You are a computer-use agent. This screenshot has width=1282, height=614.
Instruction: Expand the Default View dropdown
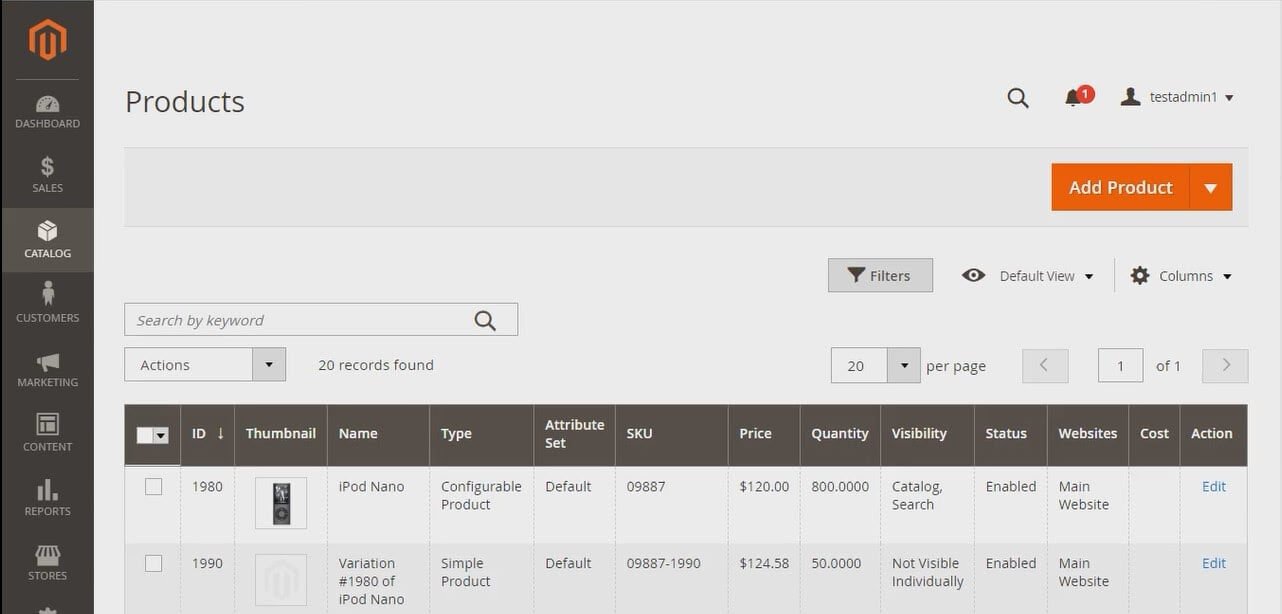tap(1028, 276)
